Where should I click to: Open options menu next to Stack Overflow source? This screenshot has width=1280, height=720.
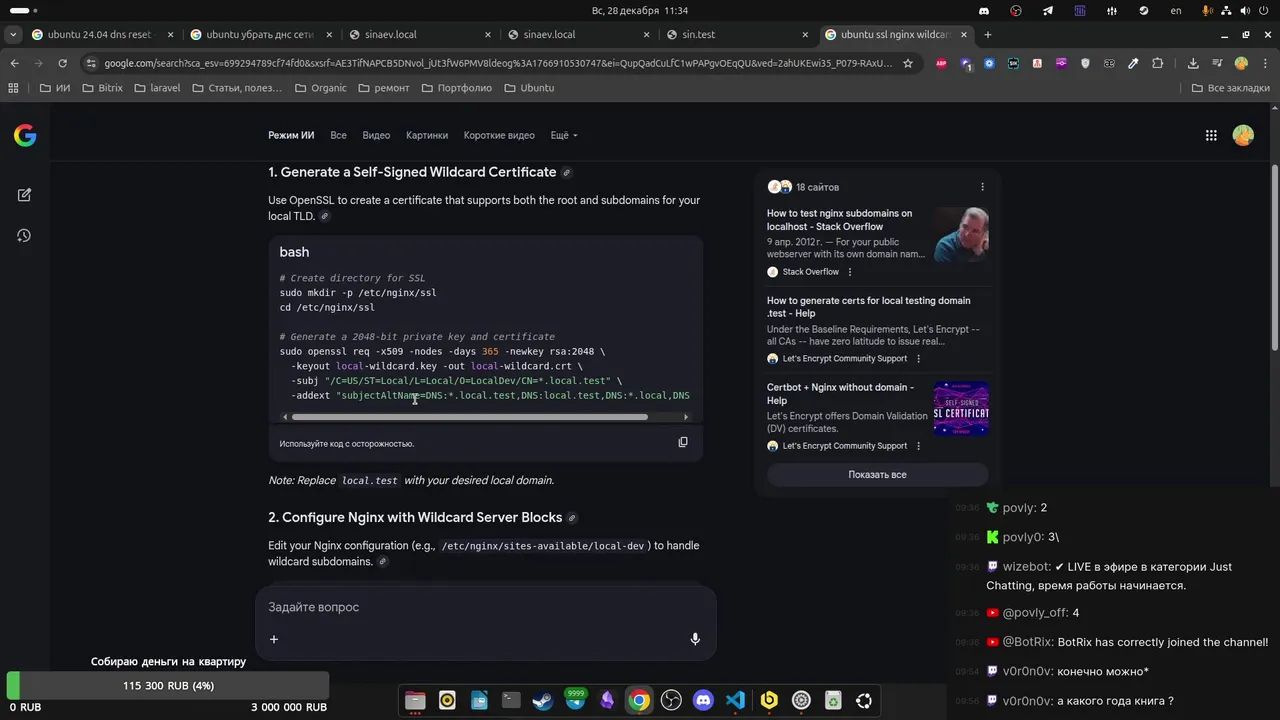[x=850, y=272]
